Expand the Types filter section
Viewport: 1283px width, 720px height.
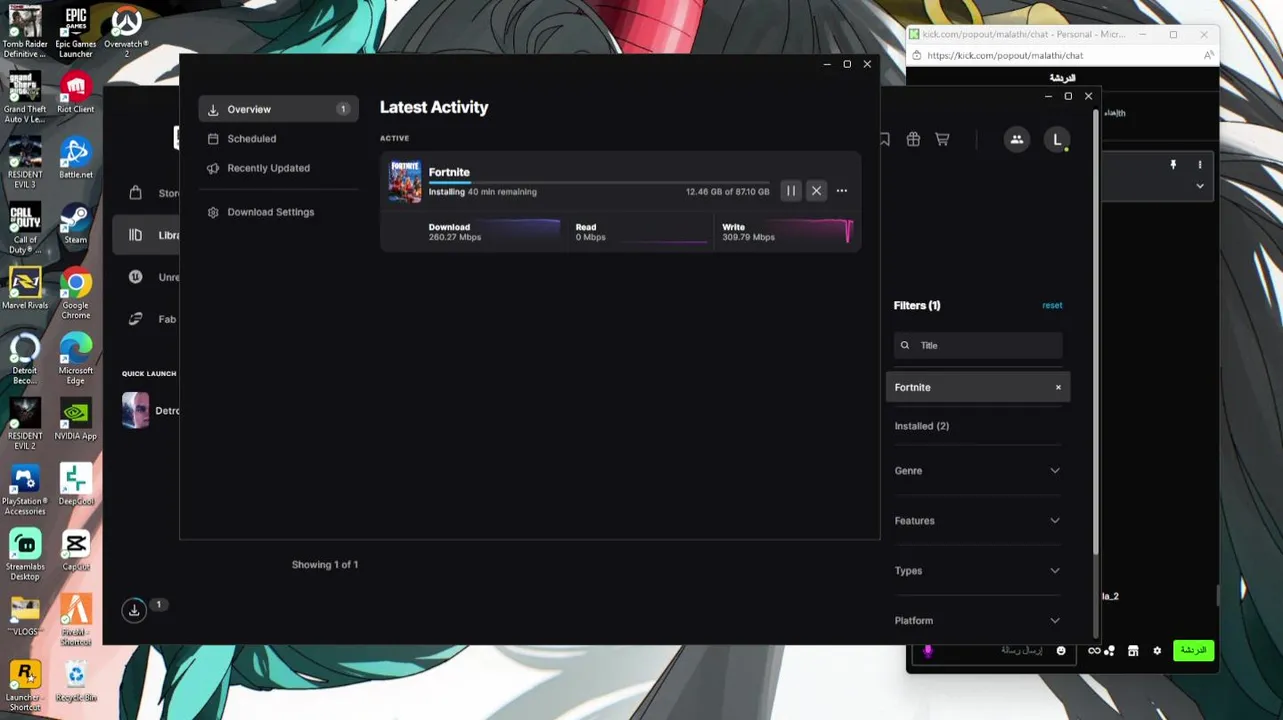tap(977, 571)
